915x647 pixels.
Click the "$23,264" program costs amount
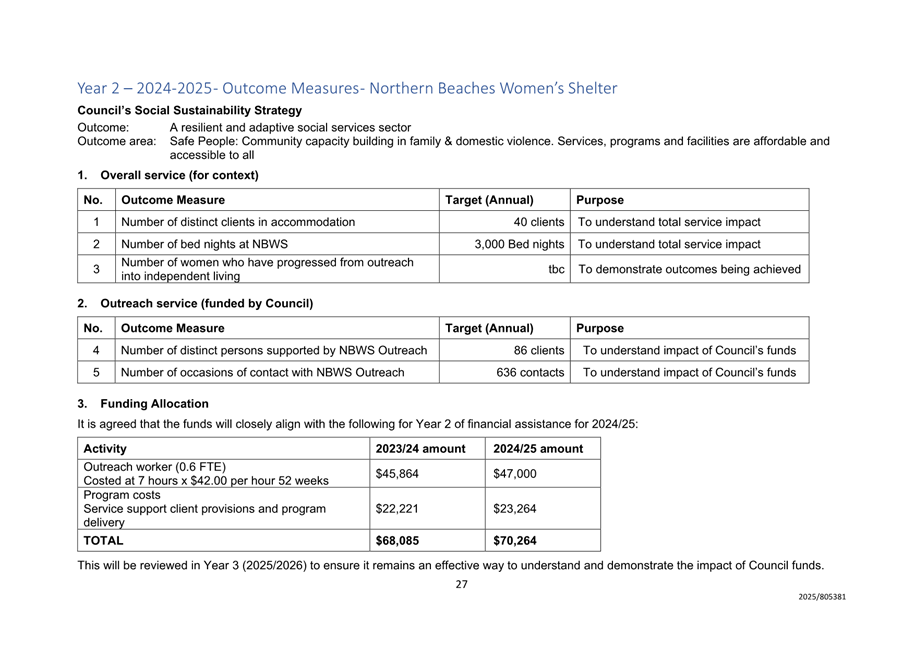(x=515, y=509)
